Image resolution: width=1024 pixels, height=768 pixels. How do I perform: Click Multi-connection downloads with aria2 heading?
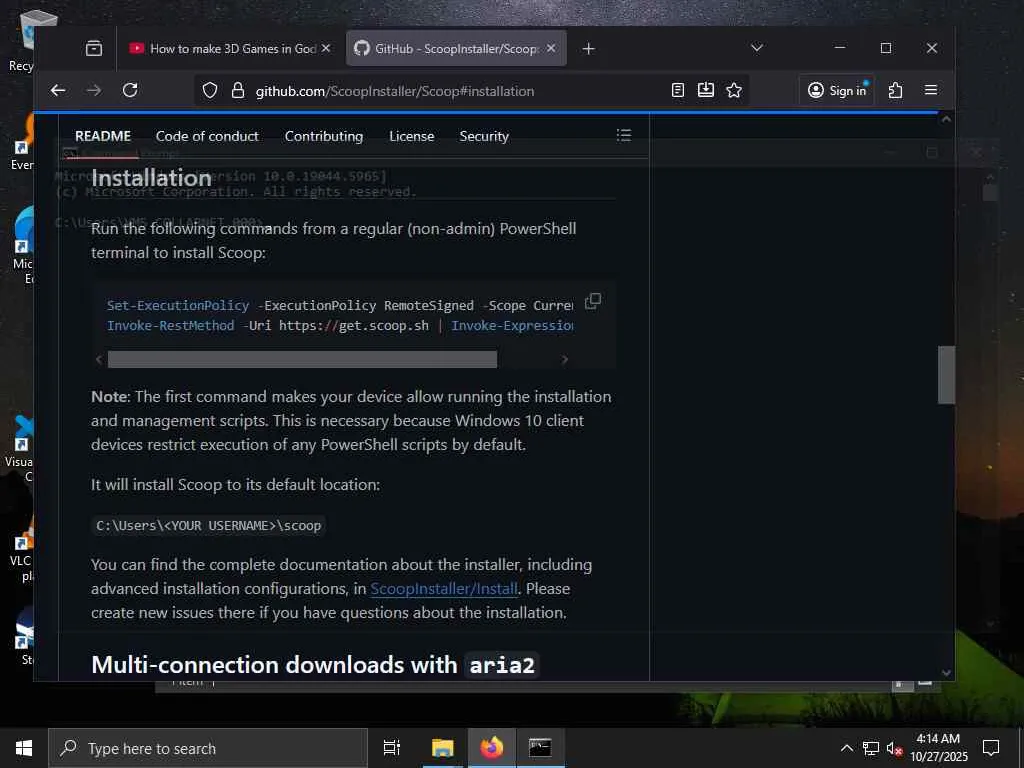[313, 665]
